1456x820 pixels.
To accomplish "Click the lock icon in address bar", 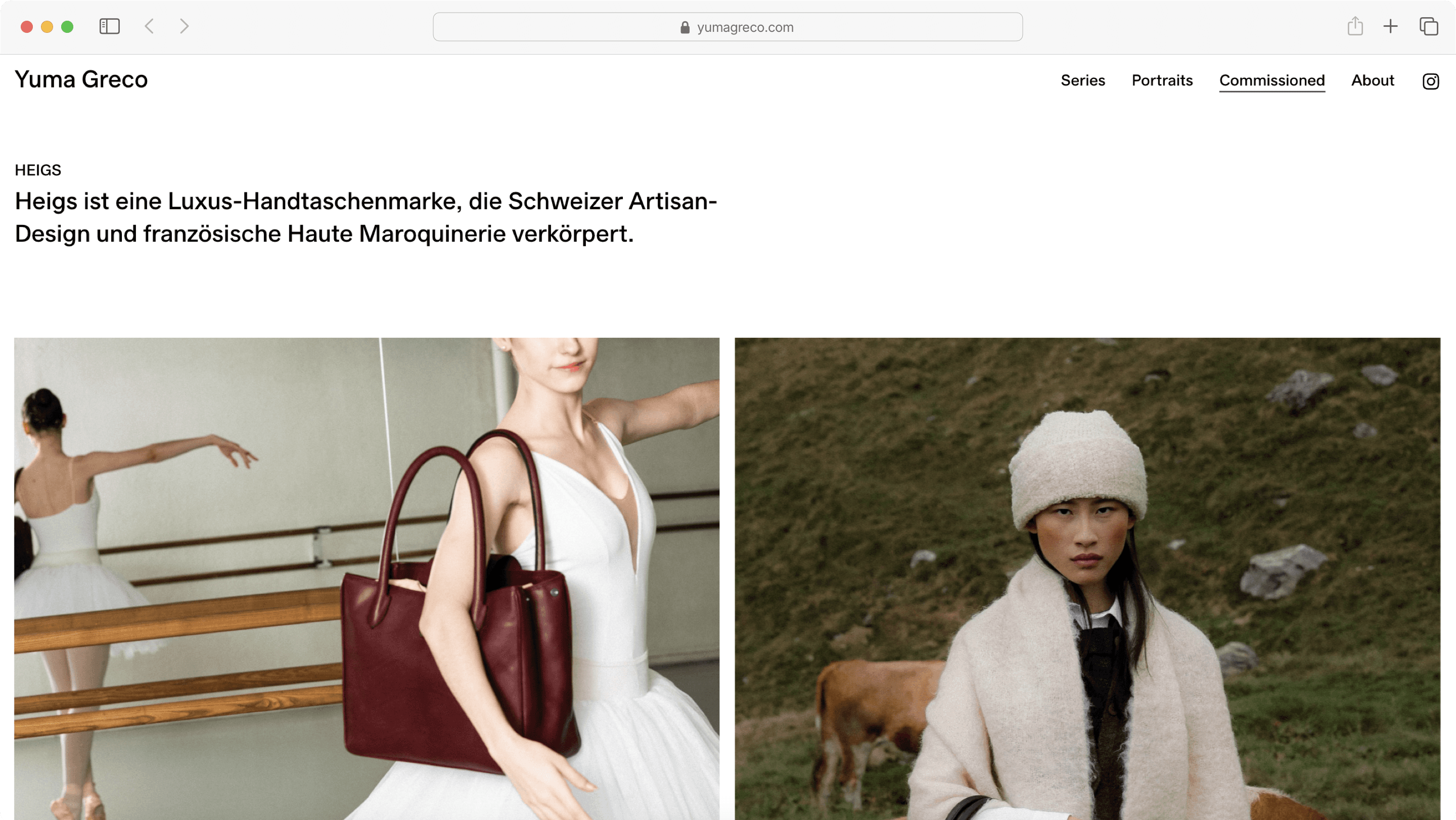I will point(685,27).
